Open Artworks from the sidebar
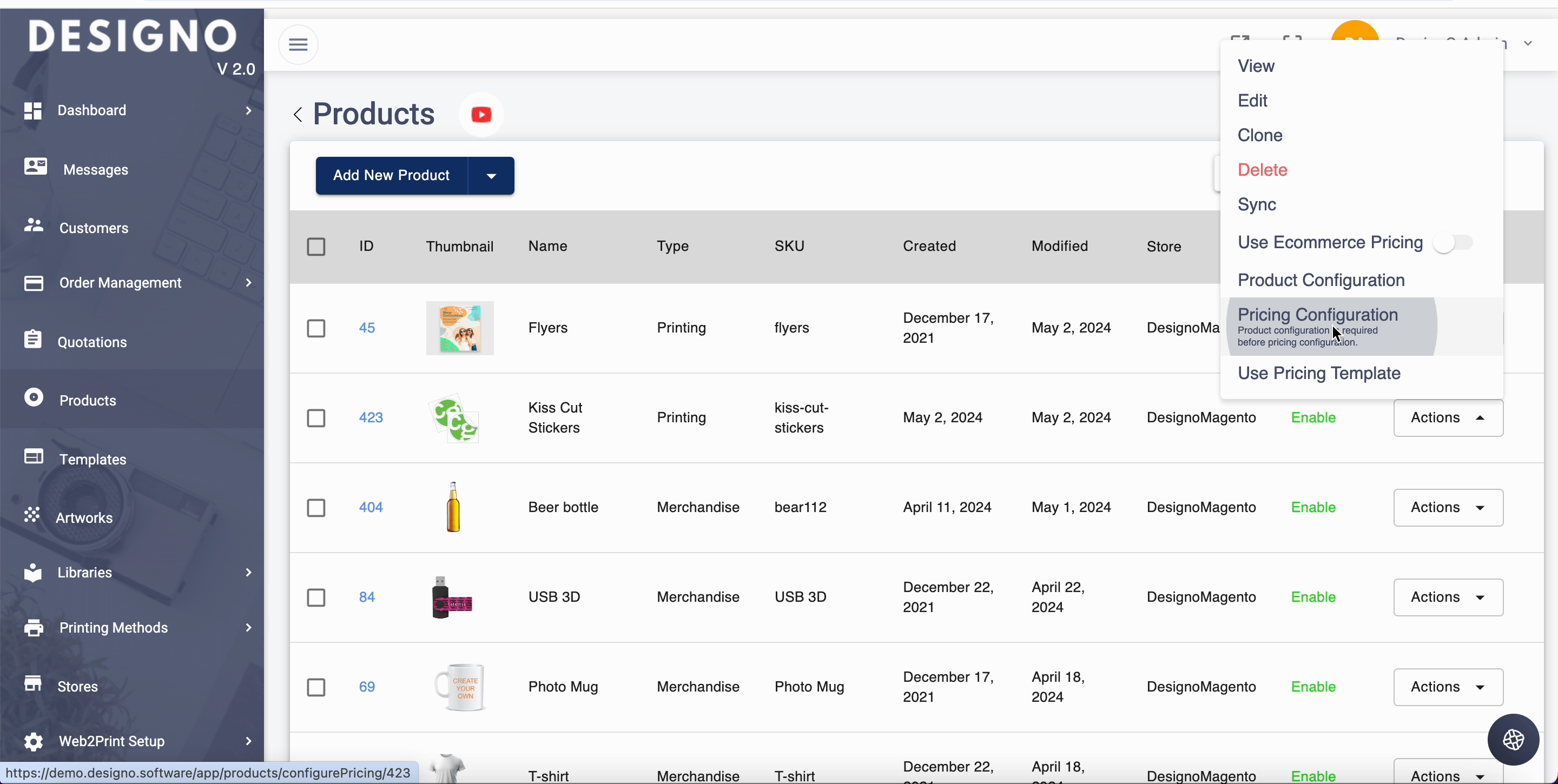Viewport: 1558px width, 784px height. 83,517
